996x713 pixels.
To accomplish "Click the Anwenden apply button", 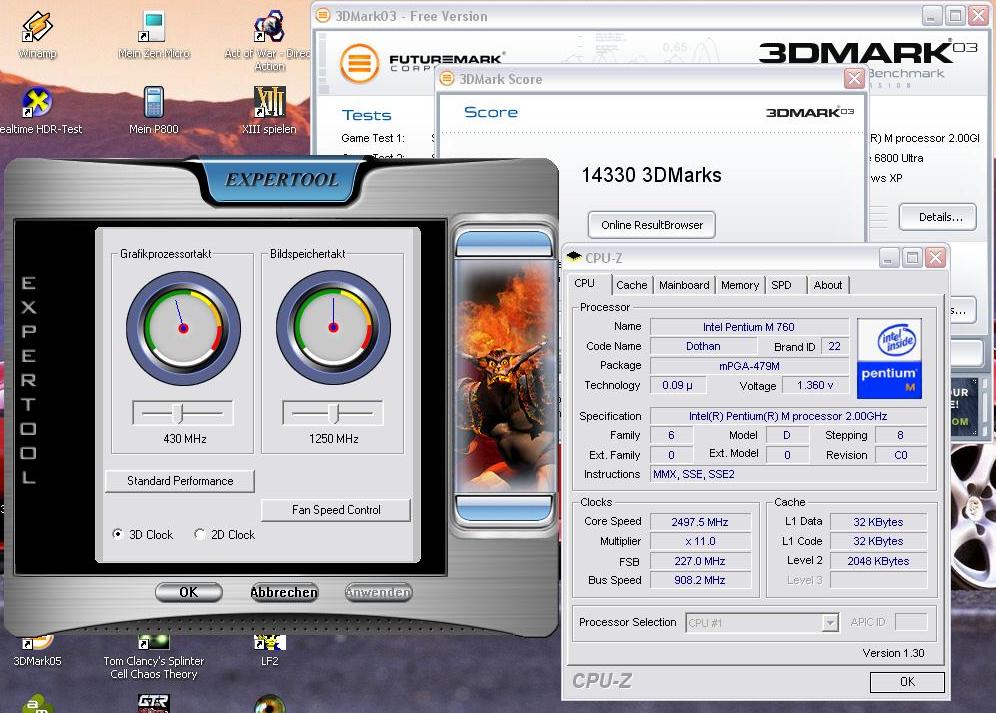I will click(x=379, y=592).
